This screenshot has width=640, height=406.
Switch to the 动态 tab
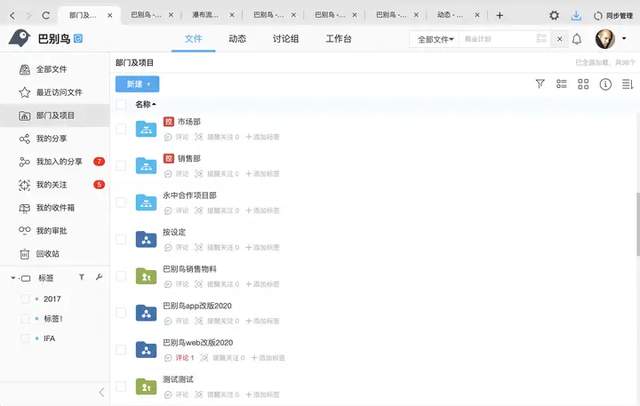pyautogui.click(x=237, y=39)
